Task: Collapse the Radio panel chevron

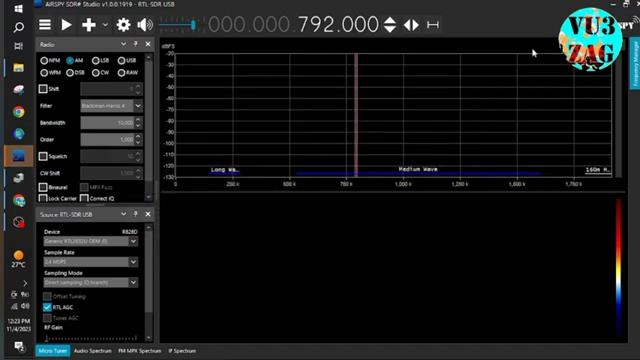Action: click(x=123, y=44)
